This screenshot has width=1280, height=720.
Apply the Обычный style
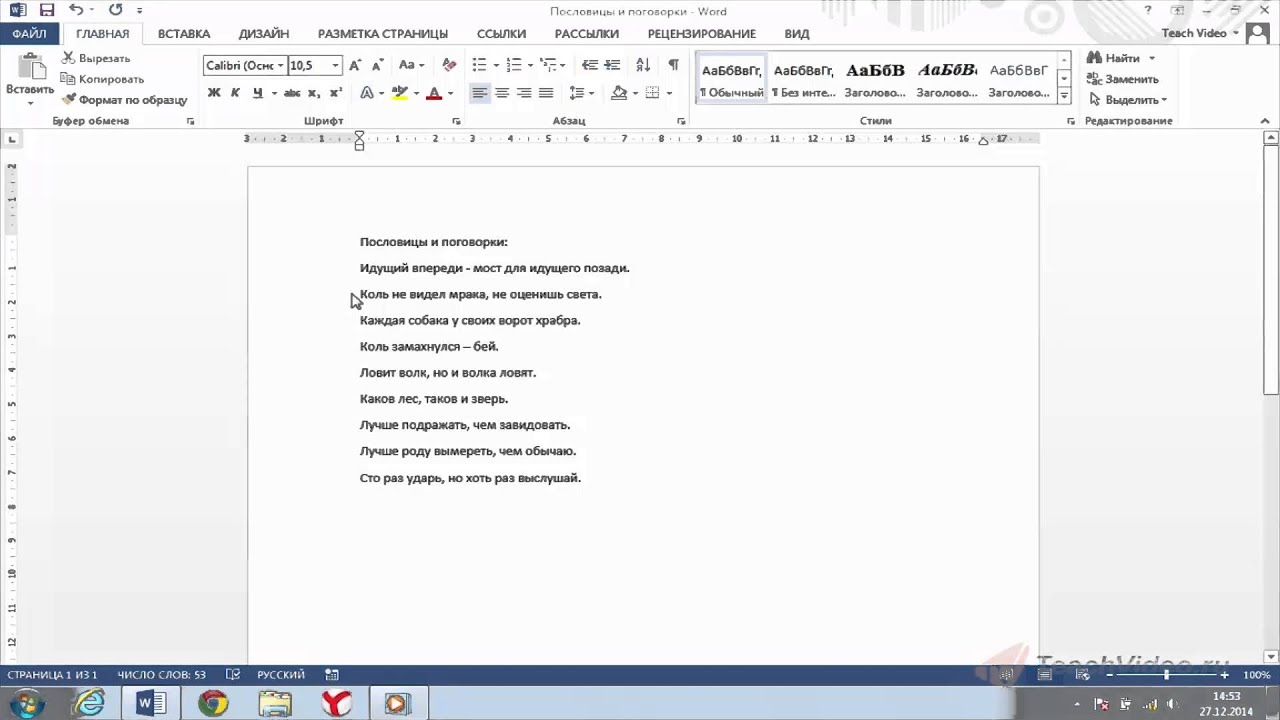(x=731, y=78)
